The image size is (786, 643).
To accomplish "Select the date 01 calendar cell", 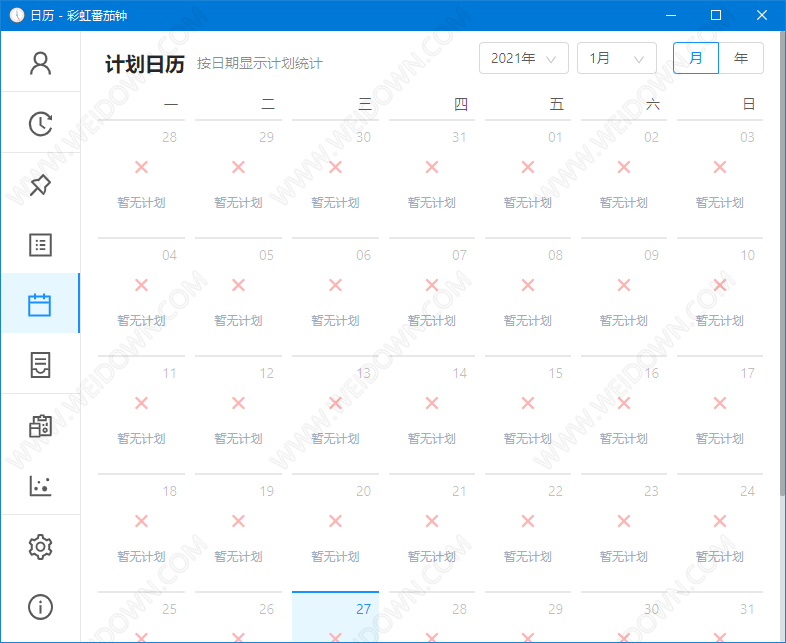I will (527, 178).
